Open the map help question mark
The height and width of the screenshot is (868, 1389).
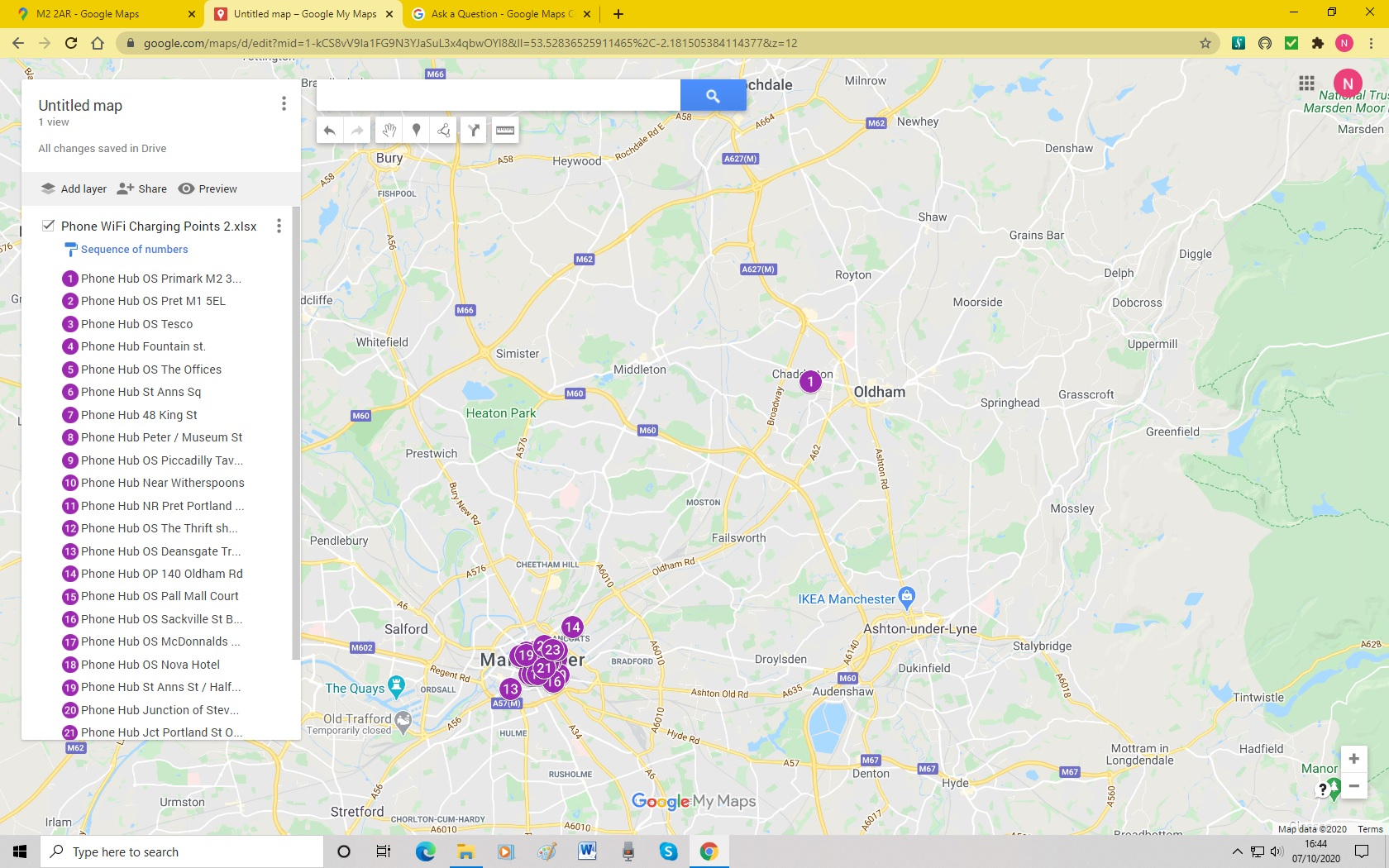click(x=1323, y=789)
